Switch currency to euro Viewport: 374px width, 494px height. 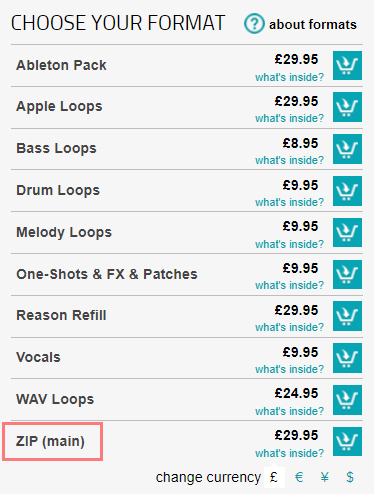pyautogui.click(x=299, y=477)
